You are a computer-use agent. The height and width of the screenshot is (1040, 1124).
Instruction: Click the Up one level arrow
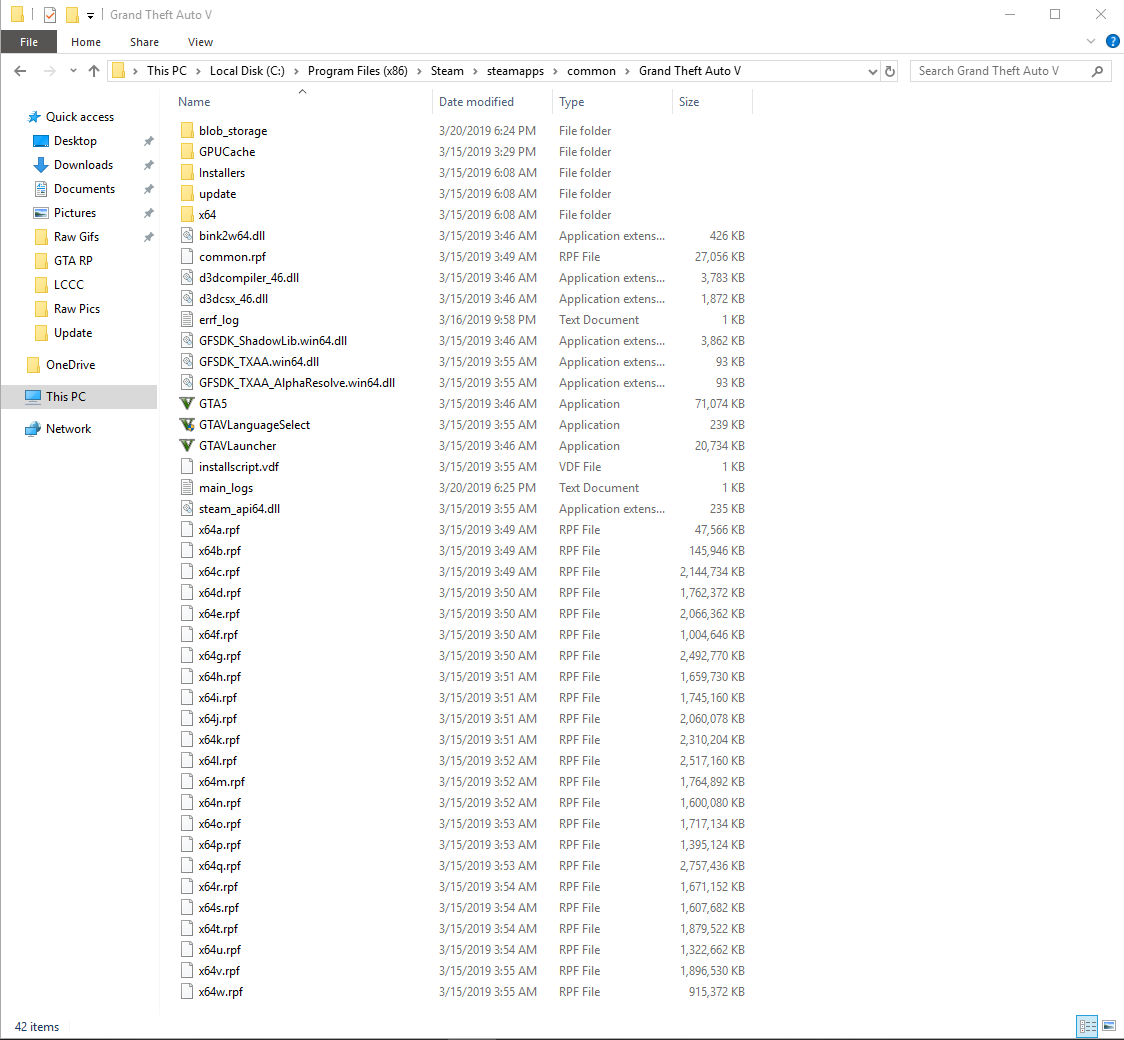pyautogui.click(x=94, y=71)
